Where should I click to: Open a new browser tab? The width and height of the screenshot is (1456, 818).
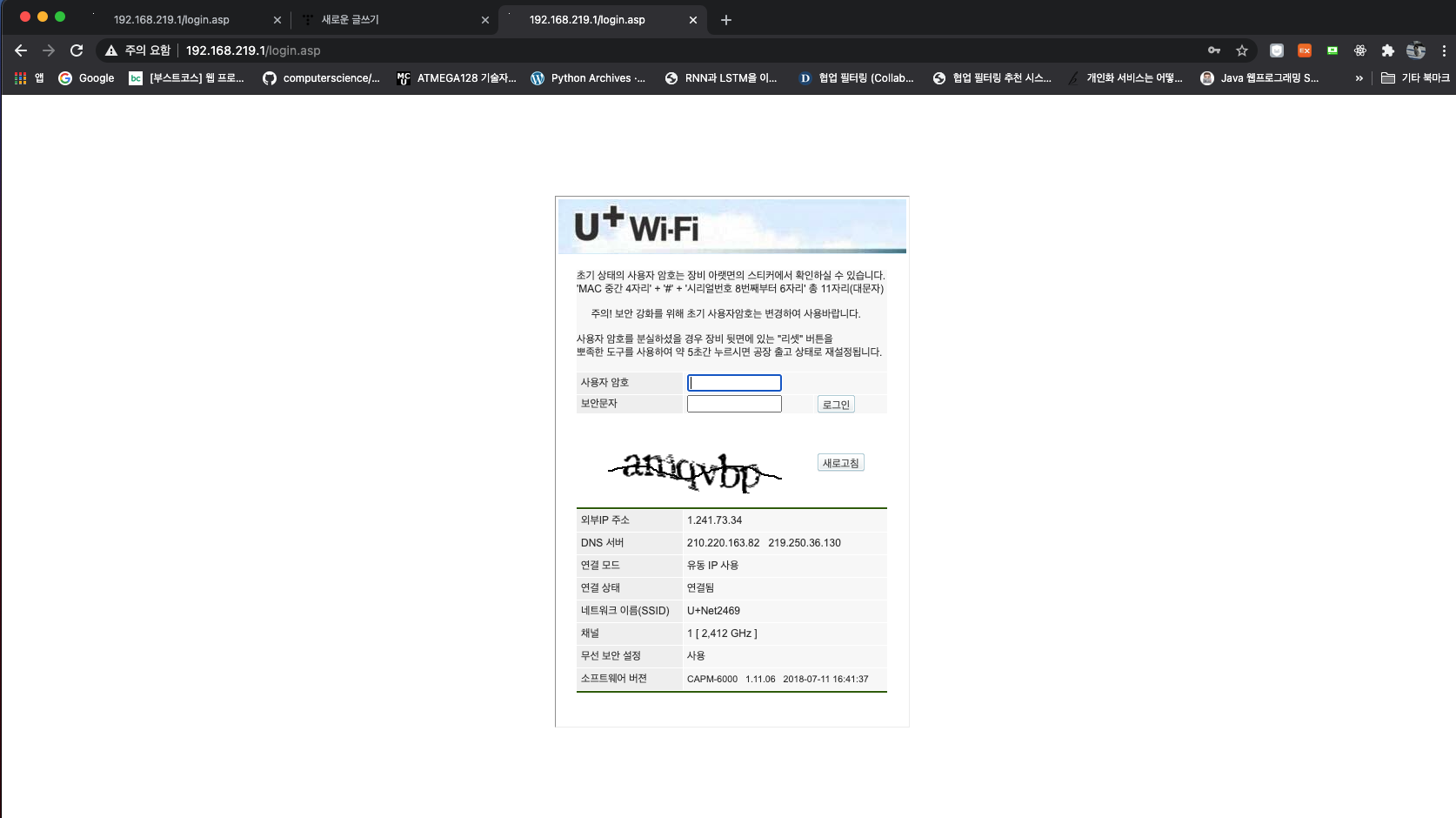[726, 20]
